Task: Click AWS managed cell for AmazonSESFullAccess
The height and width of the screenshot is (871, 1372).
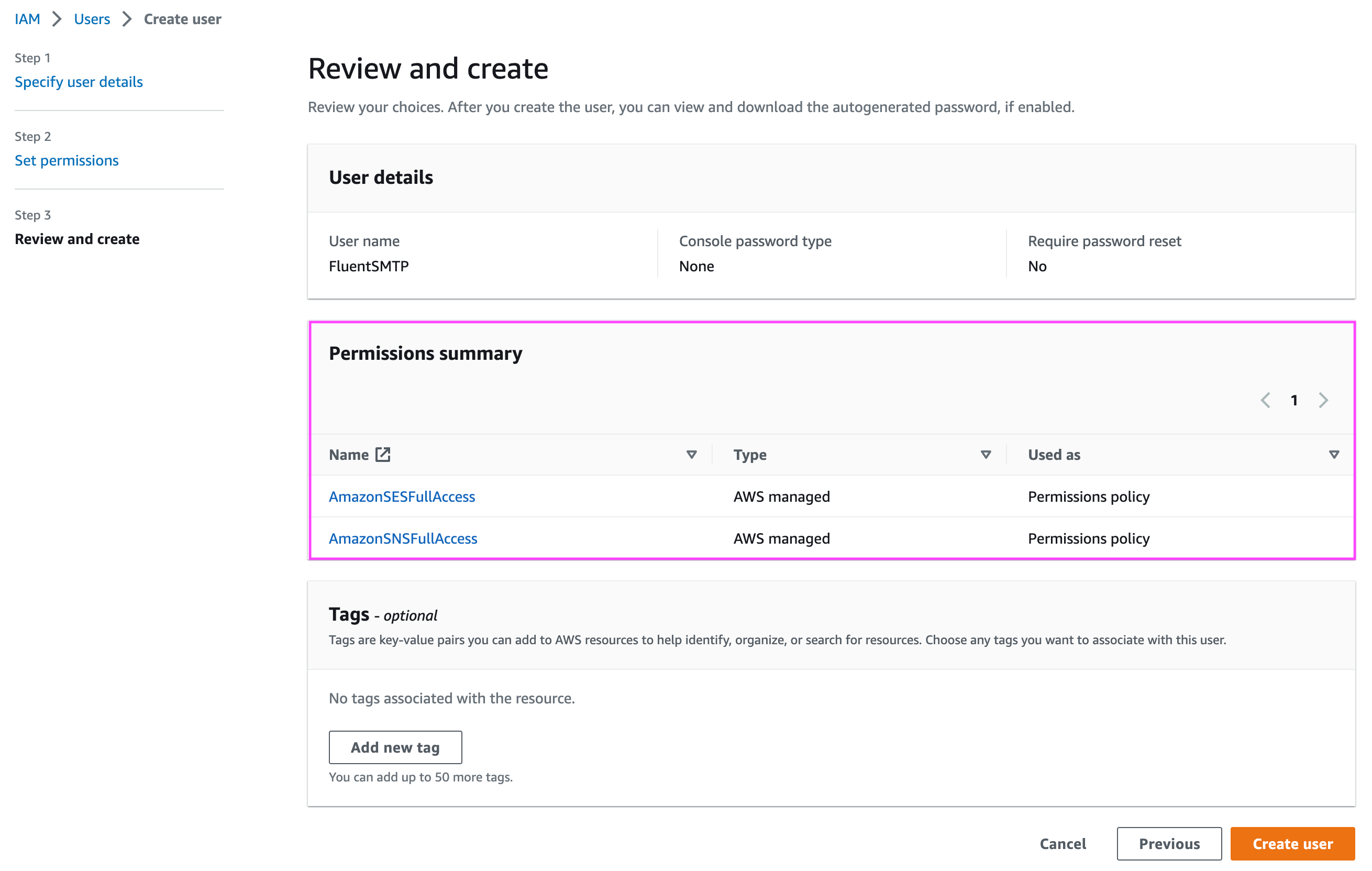Action: coord(782,497)
